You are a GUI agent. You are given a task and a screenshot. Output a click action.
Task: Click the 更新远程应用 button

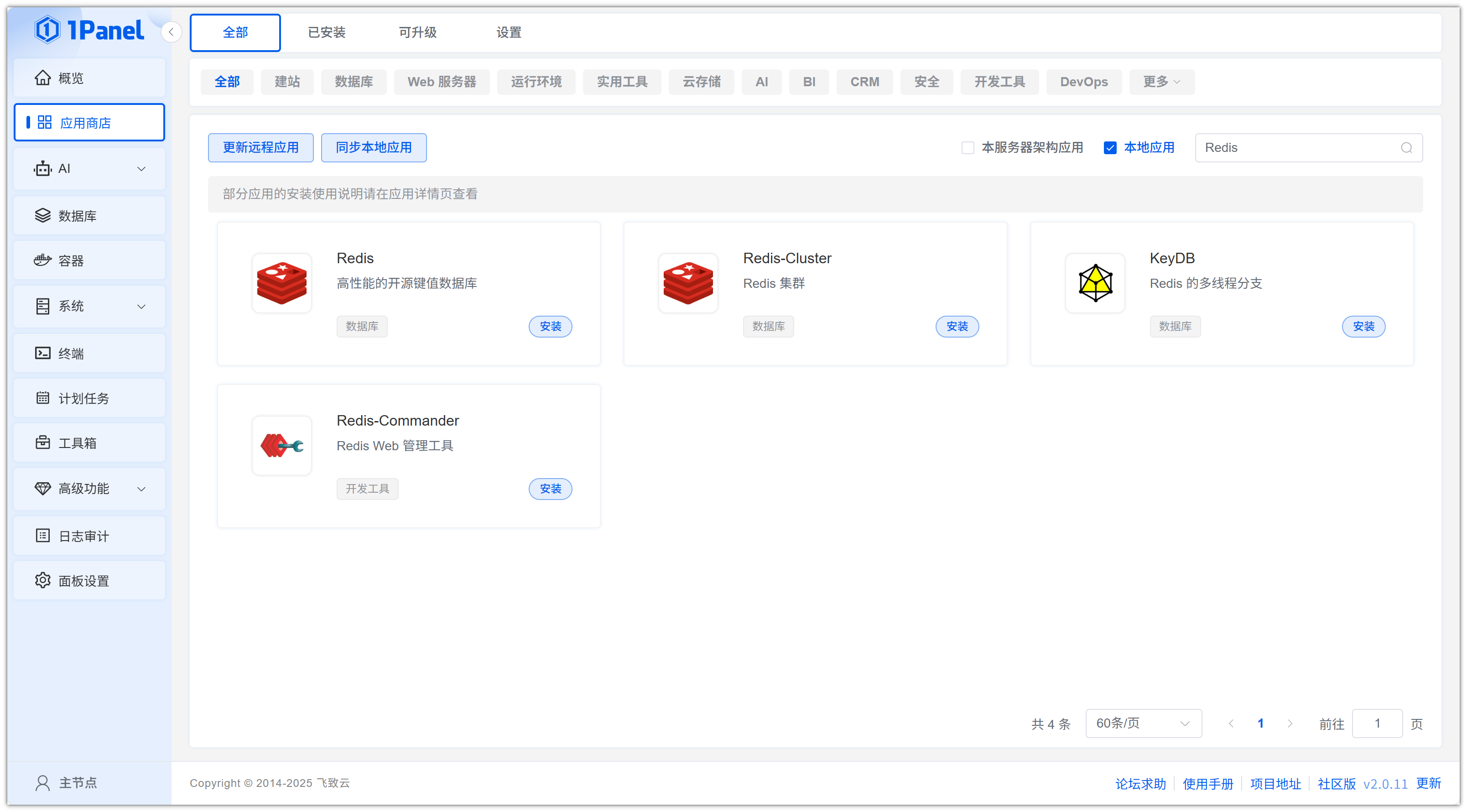(x=260, y=147)
